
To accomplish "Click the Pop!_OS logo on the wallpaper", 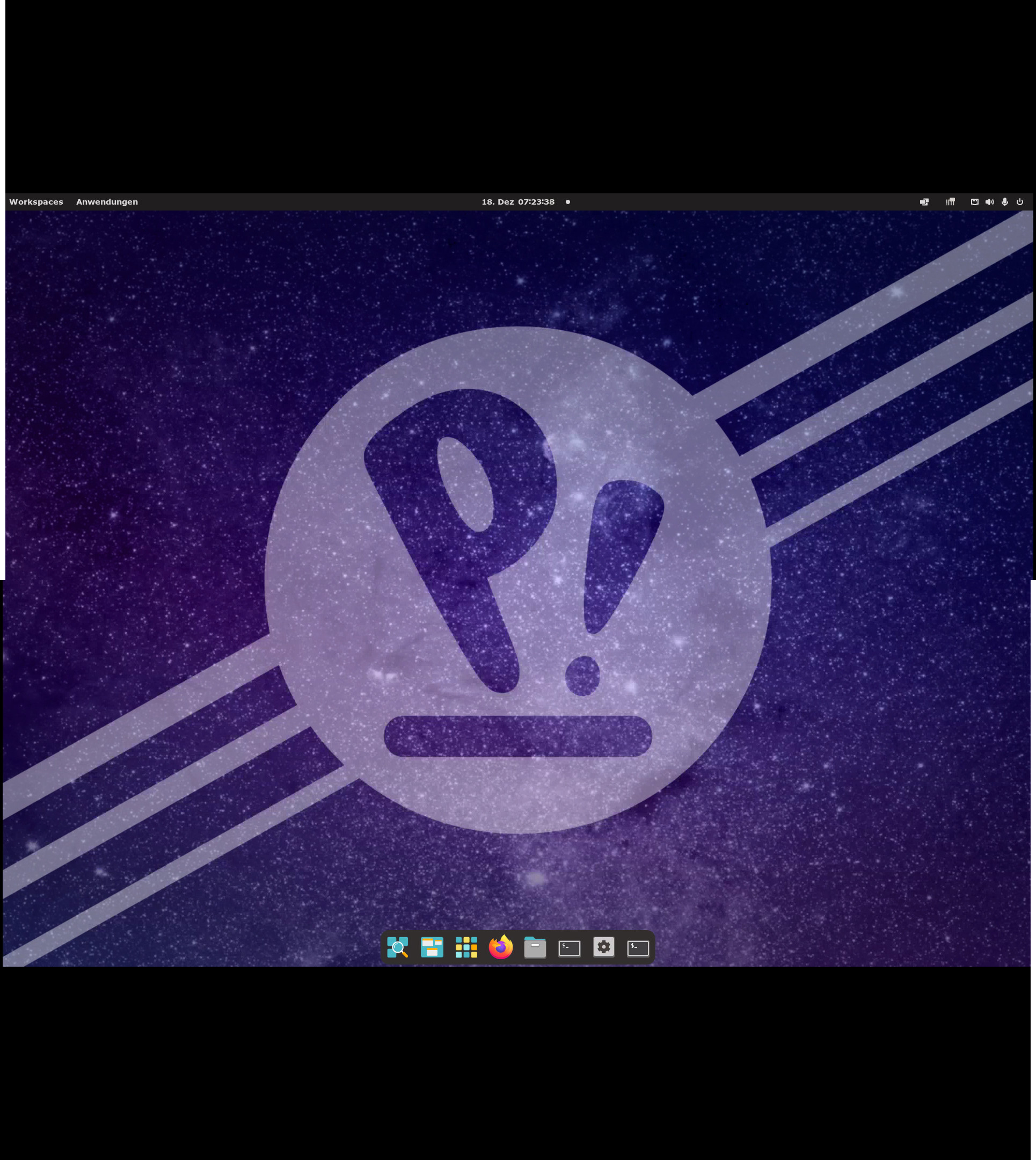I will [x=517, y=579].
